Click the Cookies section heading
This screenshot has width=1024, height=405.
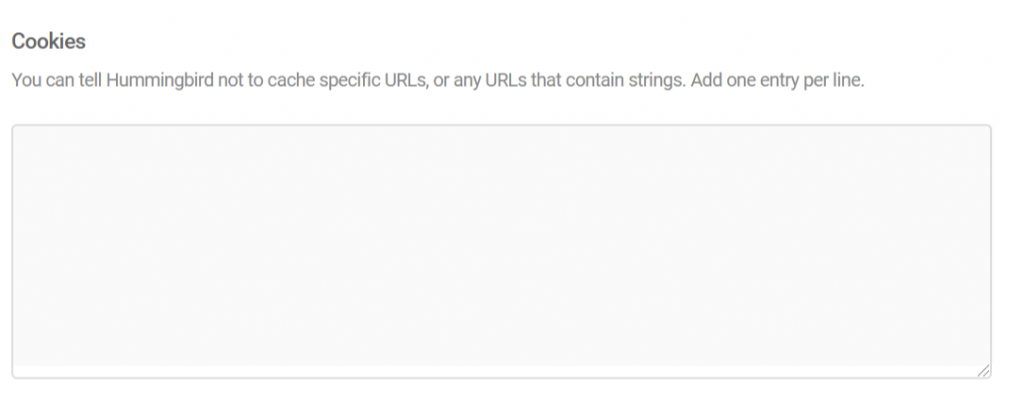coord(48,42)
